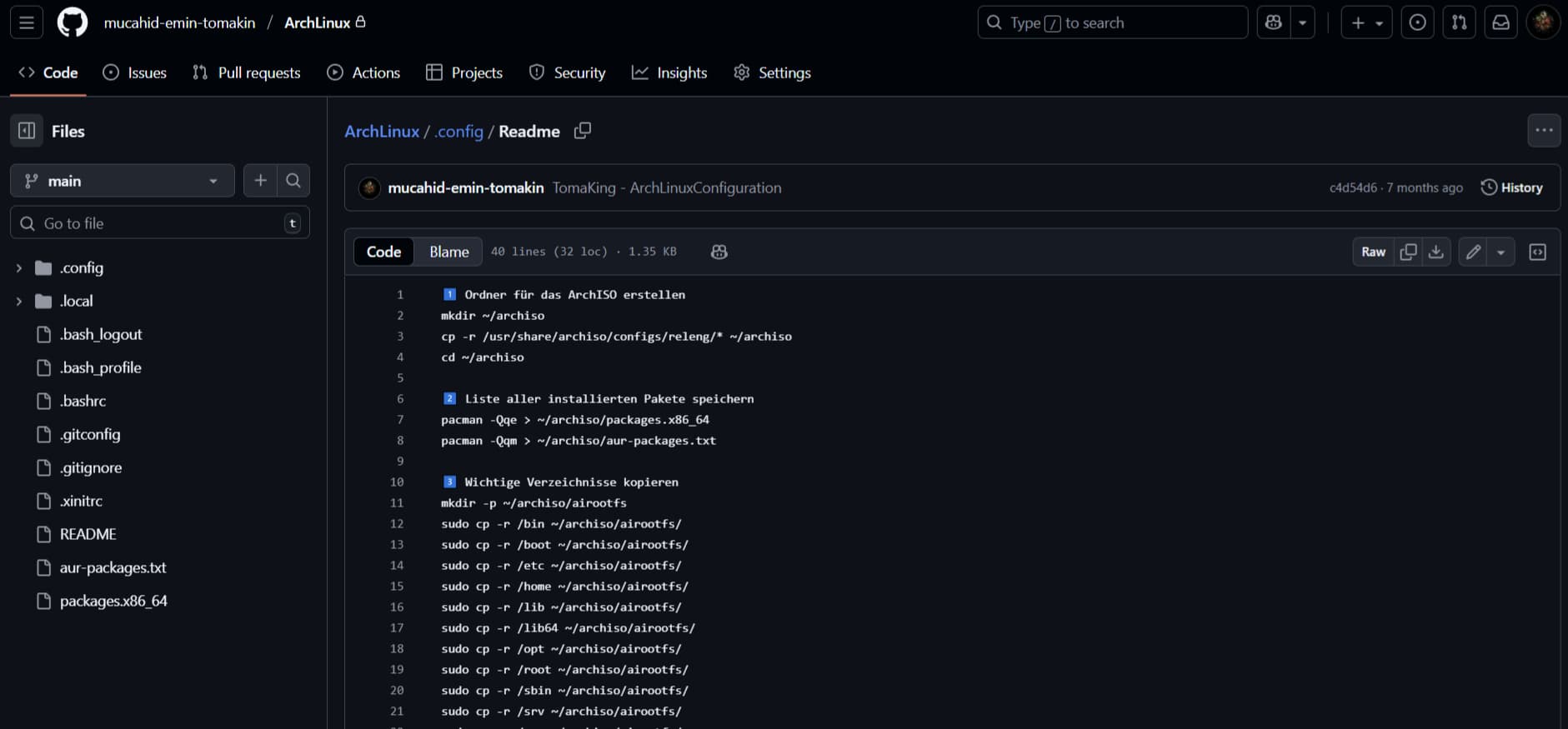Open the .gitignore file
The width and height of the screenshot is (1568, 729).
pos(91,467)
